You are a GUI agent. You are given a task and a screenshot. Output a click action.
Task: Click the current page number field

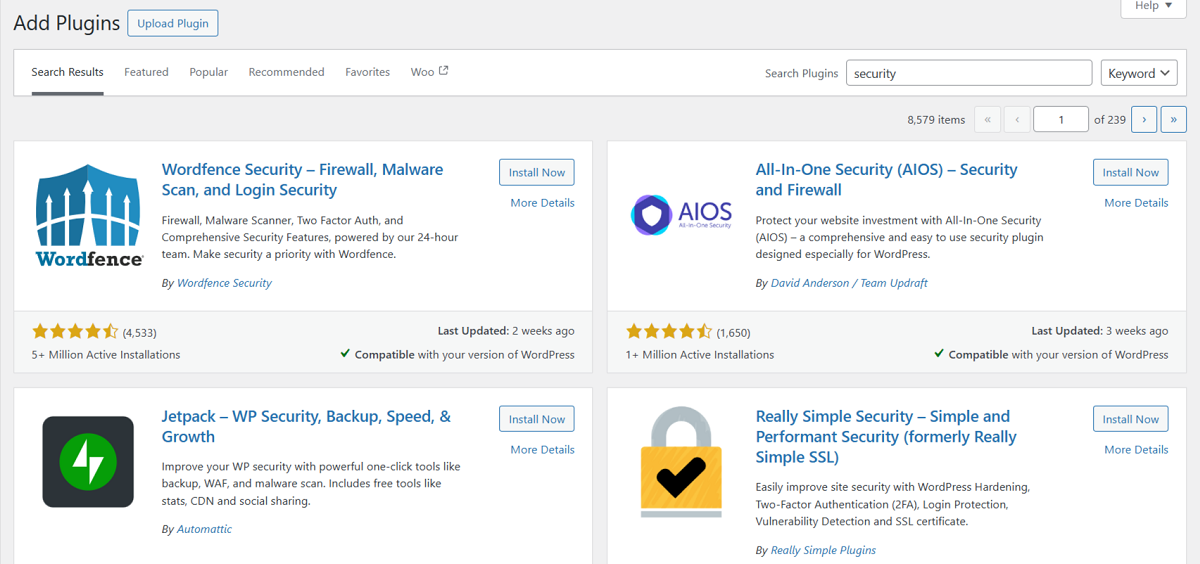[1061, 119]
